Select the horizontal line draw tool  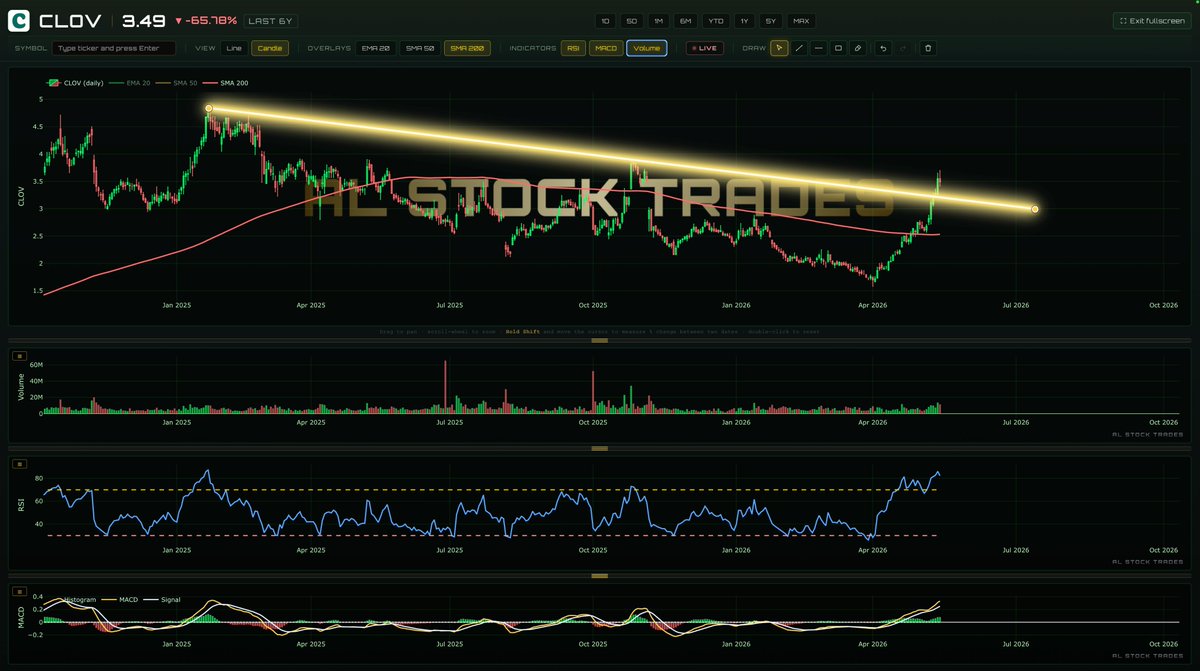pos(819,47)
